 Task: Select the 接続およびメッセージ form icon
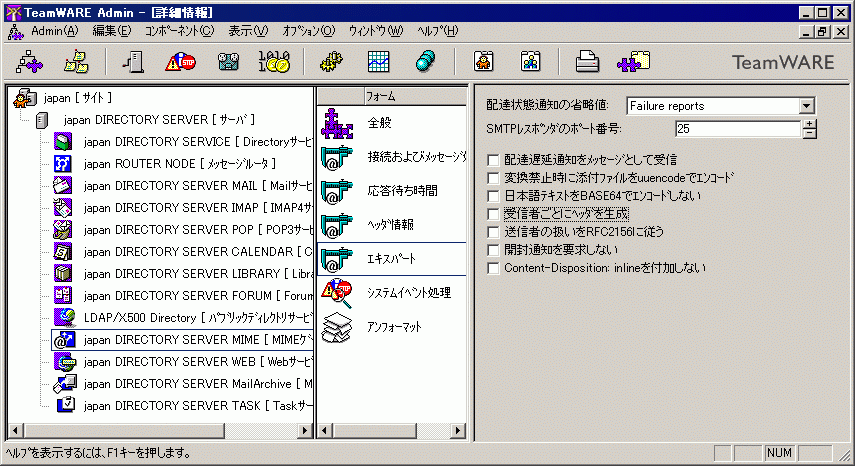(337, 158)
